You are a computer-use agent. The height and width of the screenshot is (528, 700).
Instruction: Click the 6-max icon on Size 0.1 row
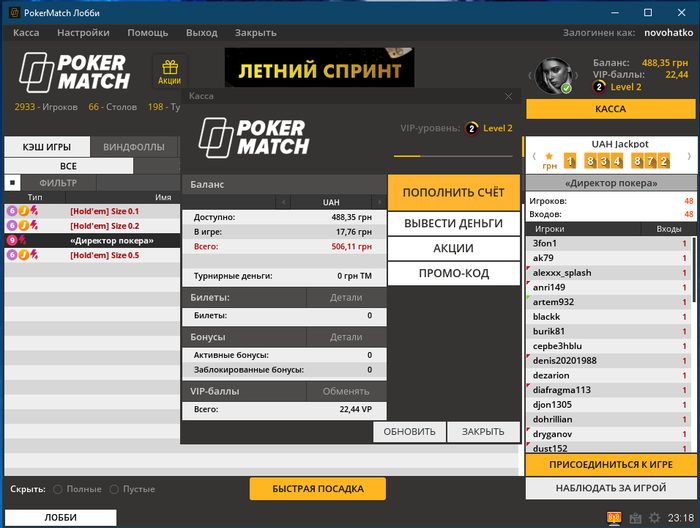12,211
